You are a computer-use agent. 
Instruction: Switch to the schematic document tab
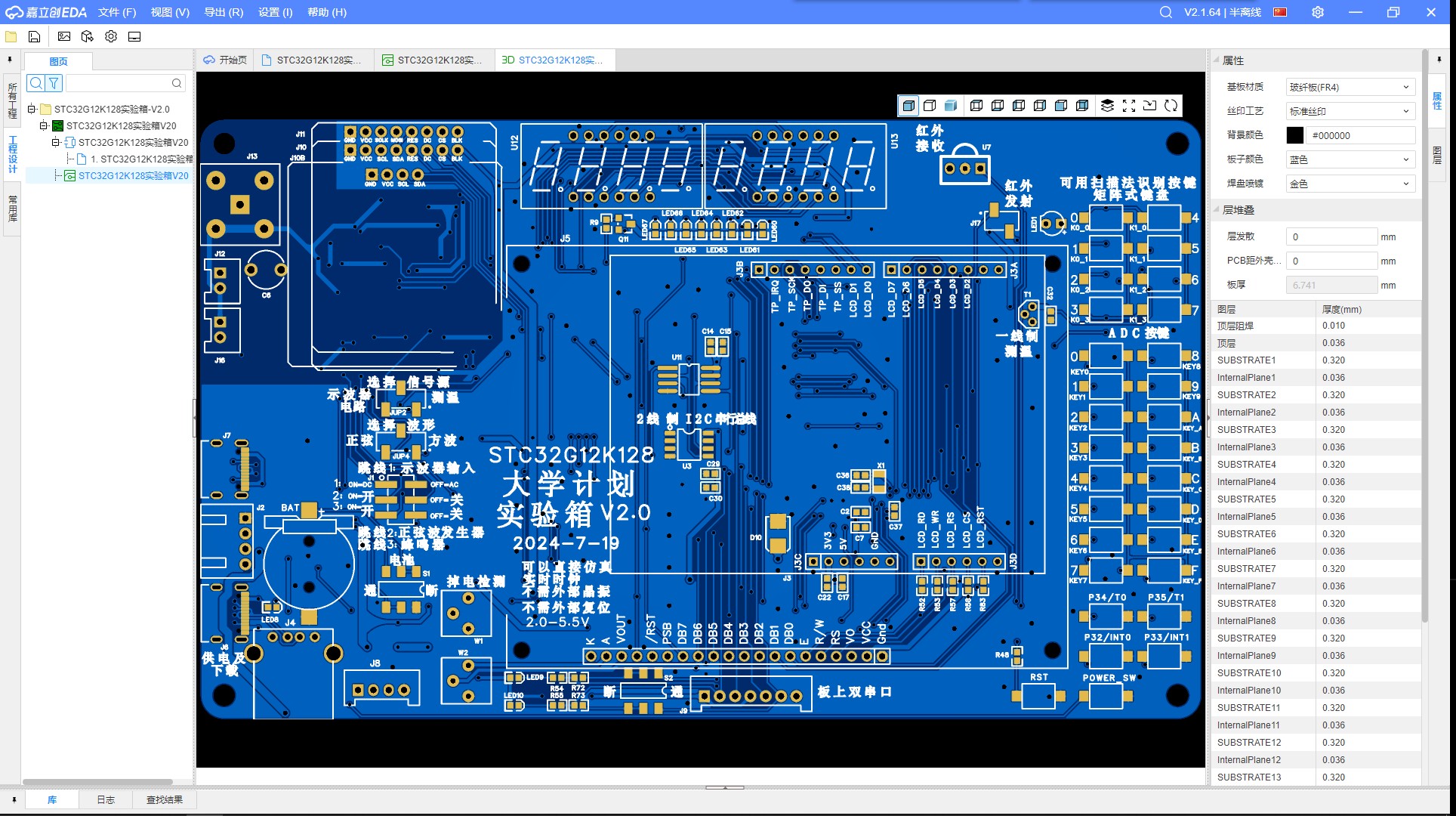313,60
